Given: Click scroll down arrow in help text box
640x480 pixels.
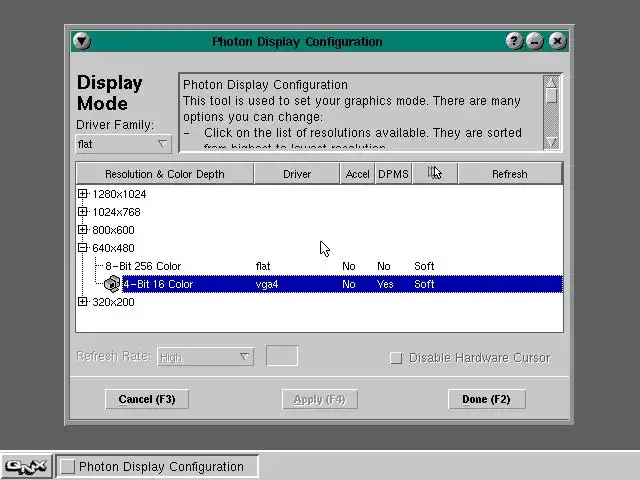Looking at the screenshot, I should coord(551,142).
